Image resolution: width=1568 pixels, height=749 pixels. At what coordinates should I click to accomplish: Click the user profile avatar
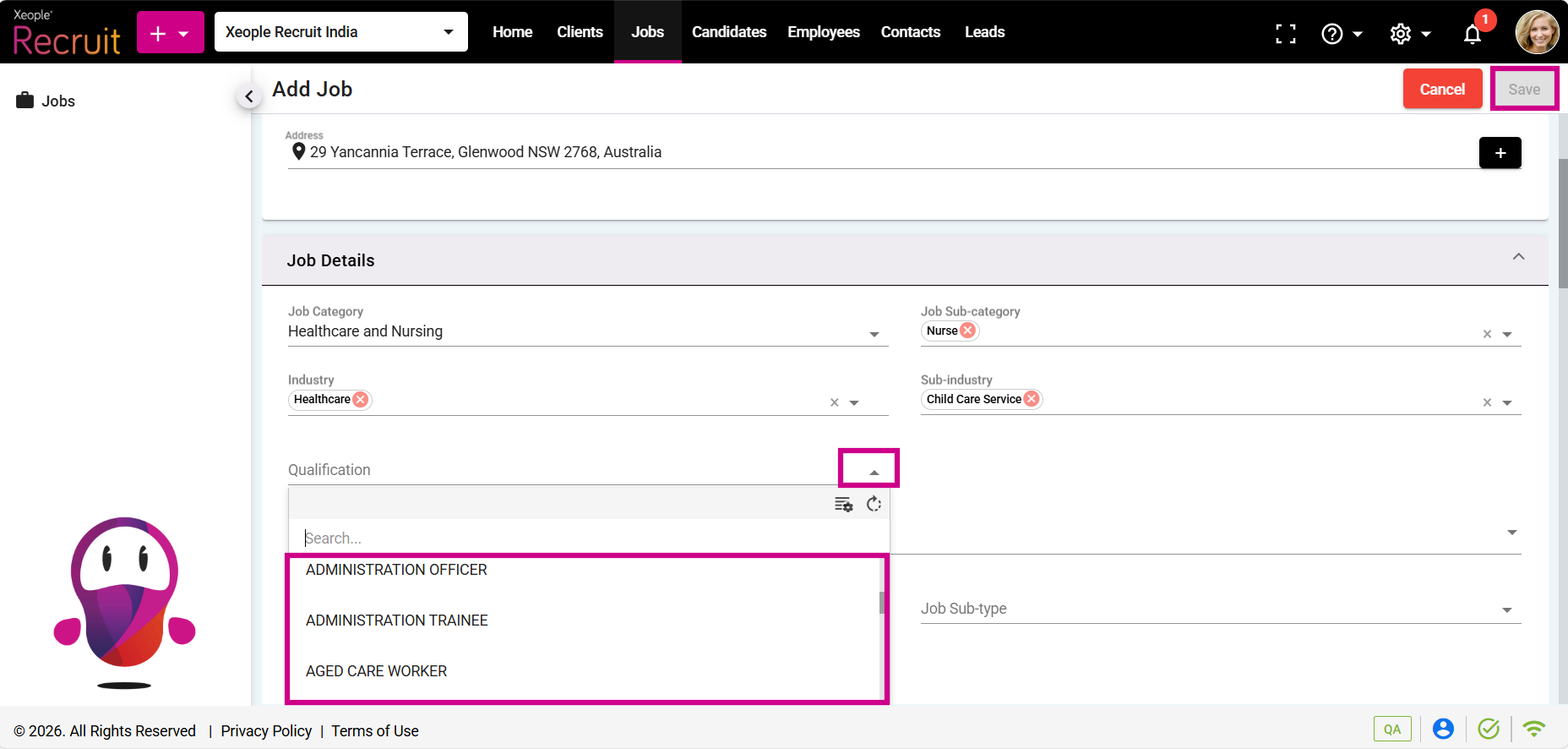click(x=1537, y=32)
